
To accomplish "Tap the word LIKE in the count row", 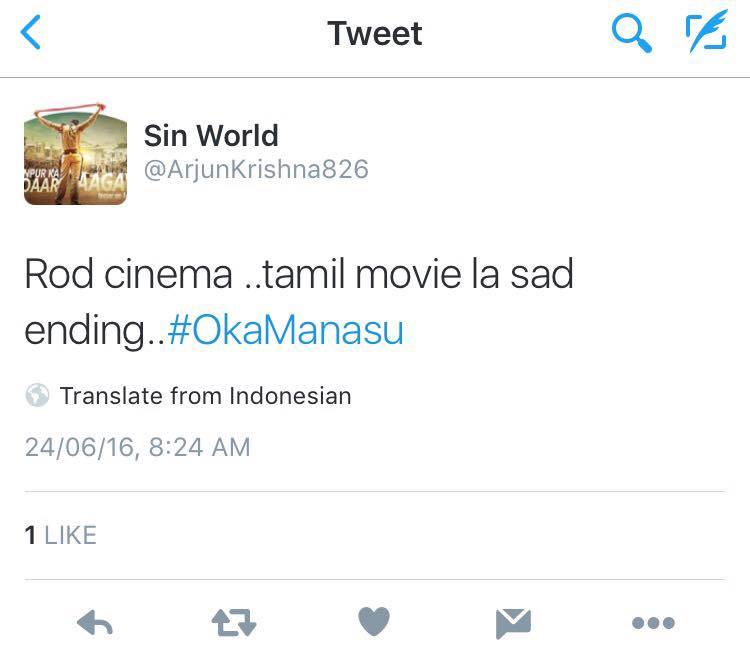I will tap(70, 535).
